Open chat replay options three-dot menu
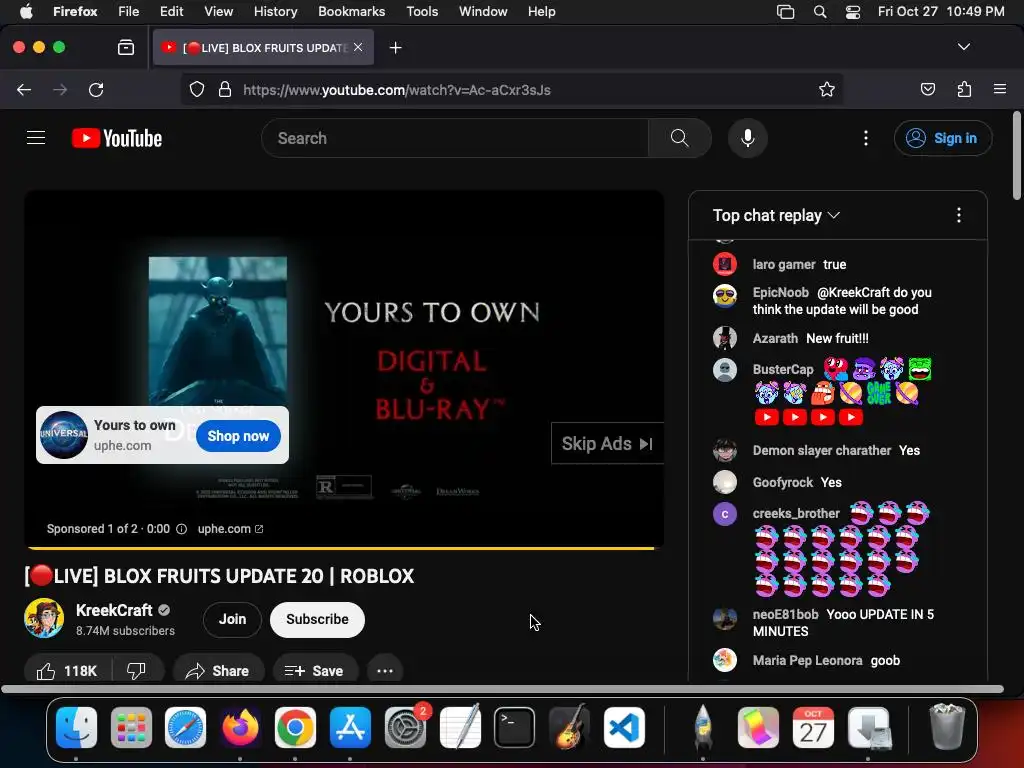Screen dimensions: 1024x768 [x=958, y=215]
